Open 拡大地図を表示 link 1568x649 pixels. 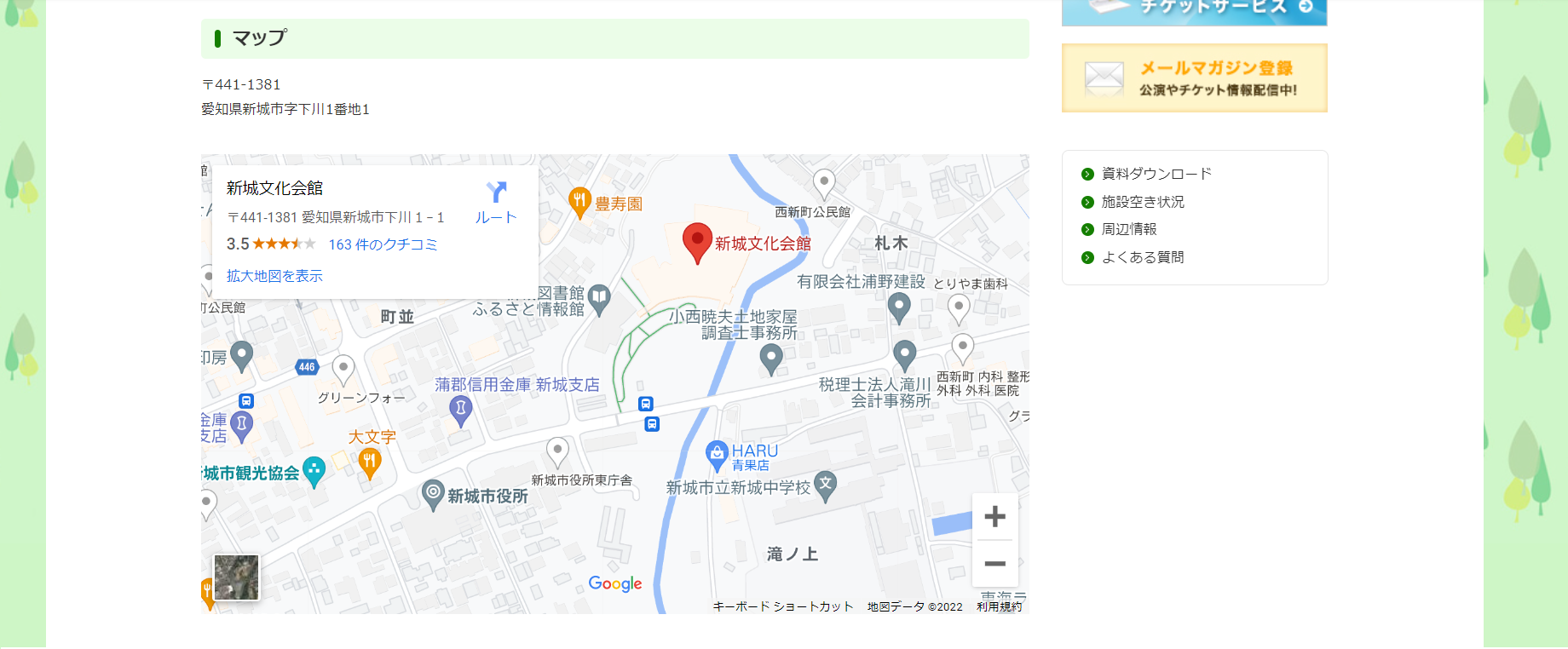click(x=274, y=276)
